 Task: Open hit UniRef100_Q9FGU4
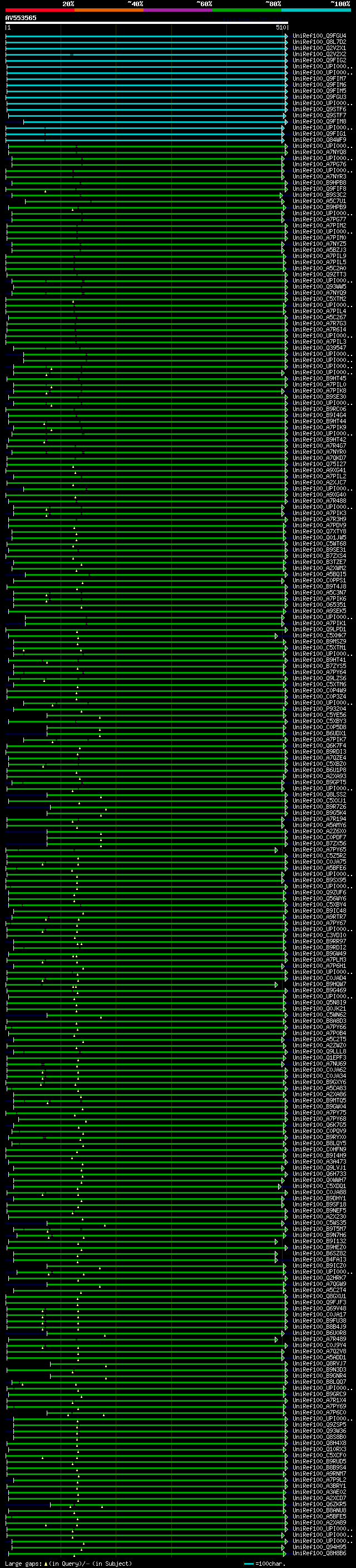[319, 36]
